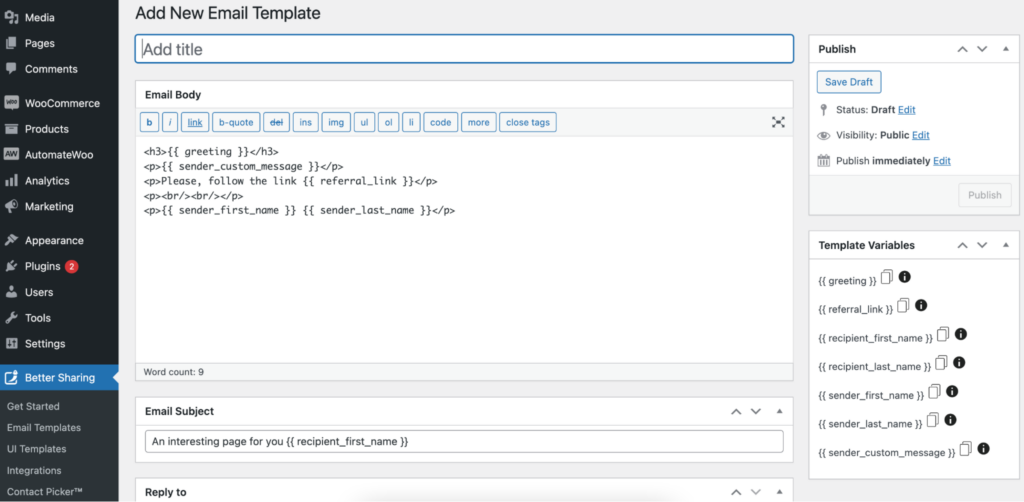Move Publish panel up
1024x502 pixels.
pos(963,49)
